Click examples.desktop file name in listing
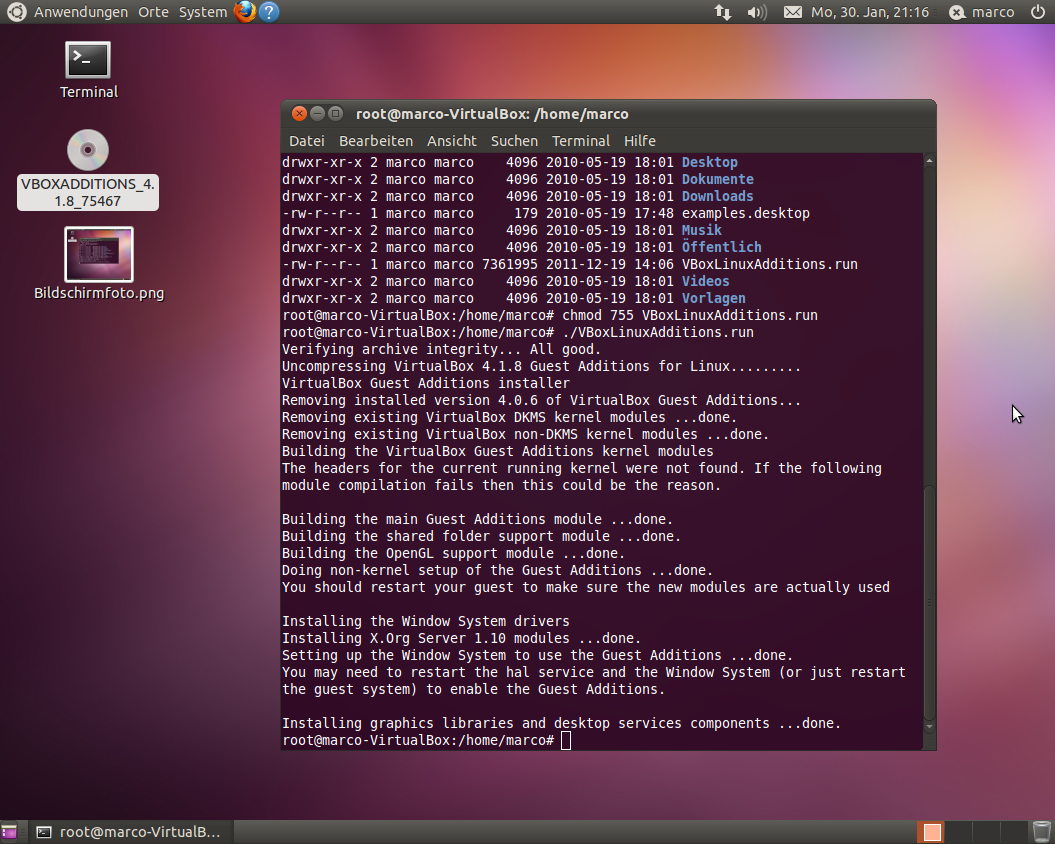The height and width of the screenshot is (844, 1055). [x=745, y=213]
